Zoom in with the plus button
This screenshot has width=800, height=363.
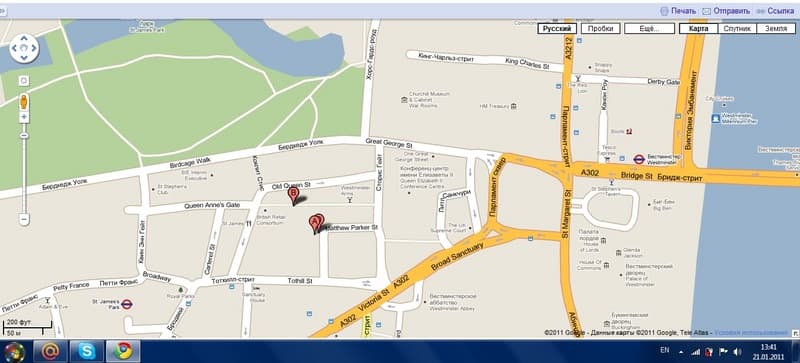point(24,117)
